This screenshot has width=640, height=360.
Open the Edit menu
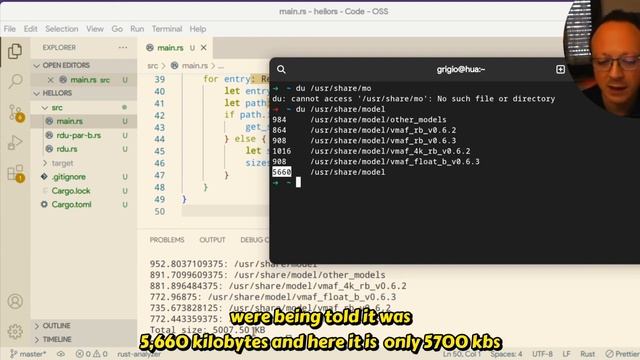pos(31,29)
